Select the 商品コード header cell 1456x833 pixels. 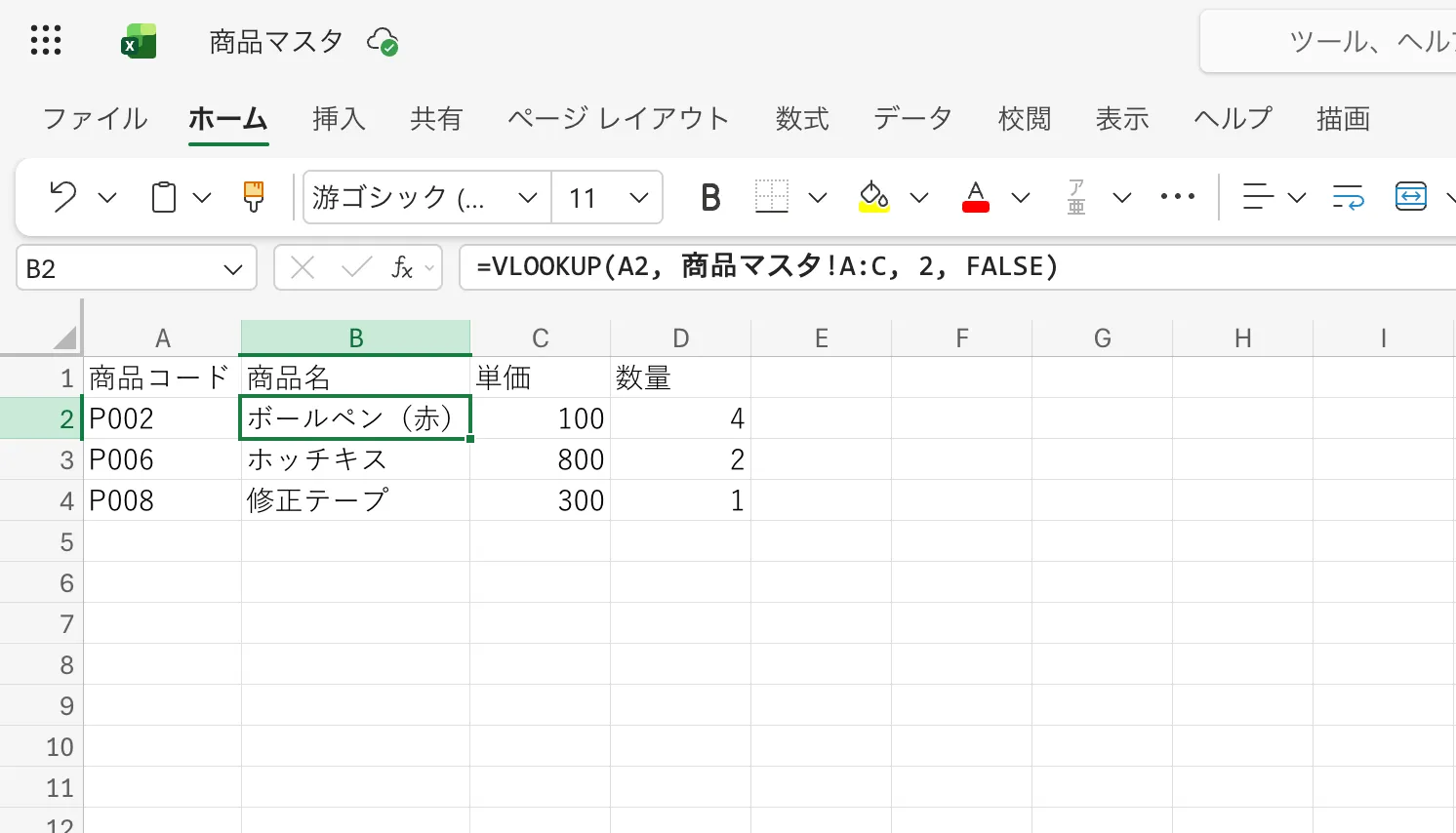click(163, 377)
